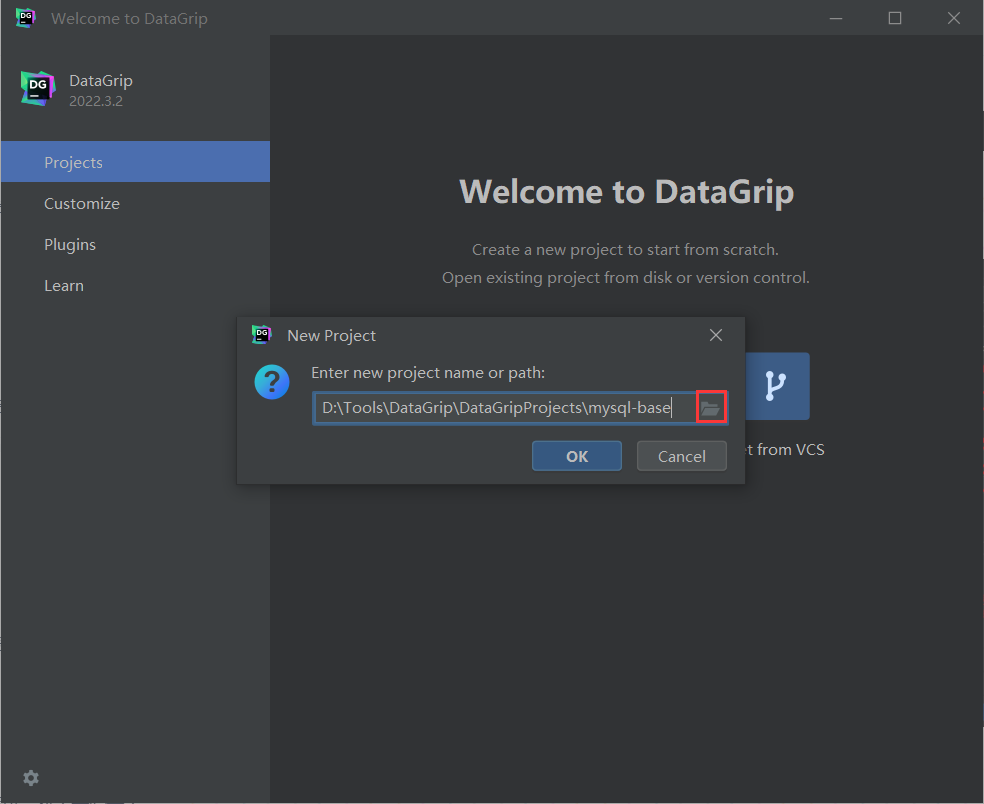Open application settings via the gear icon

point(30,778)
